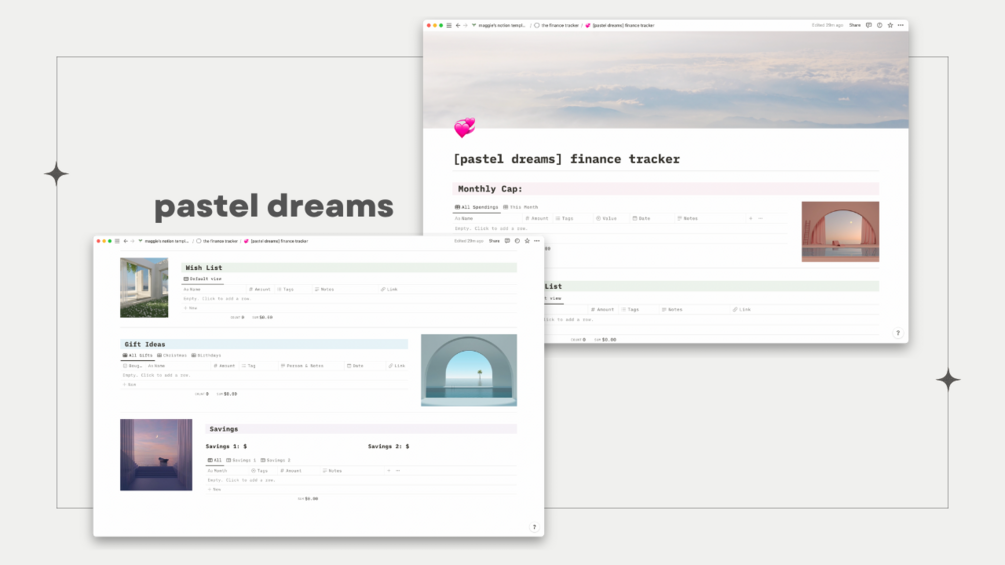Open "[pastel dreams] finance tracker" breadcrumb in the top-right window
The height and width of the screenshot is (565, 1005).
click(x=620, y=26)
